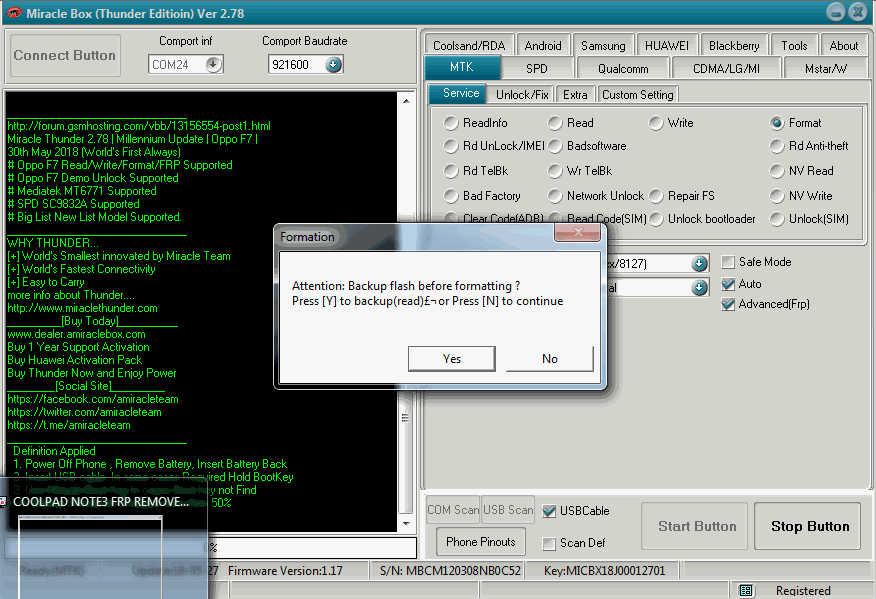Click the Miracle Box app icon in title bar
This screenshot has height=599, width=876.
tap(13, 13)
